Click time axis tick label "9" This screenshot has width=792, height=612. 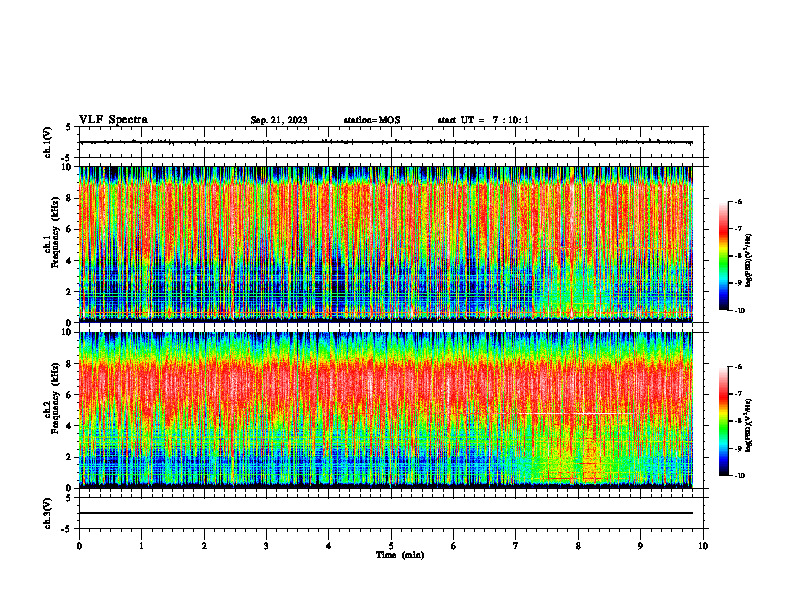pos(640,546)
